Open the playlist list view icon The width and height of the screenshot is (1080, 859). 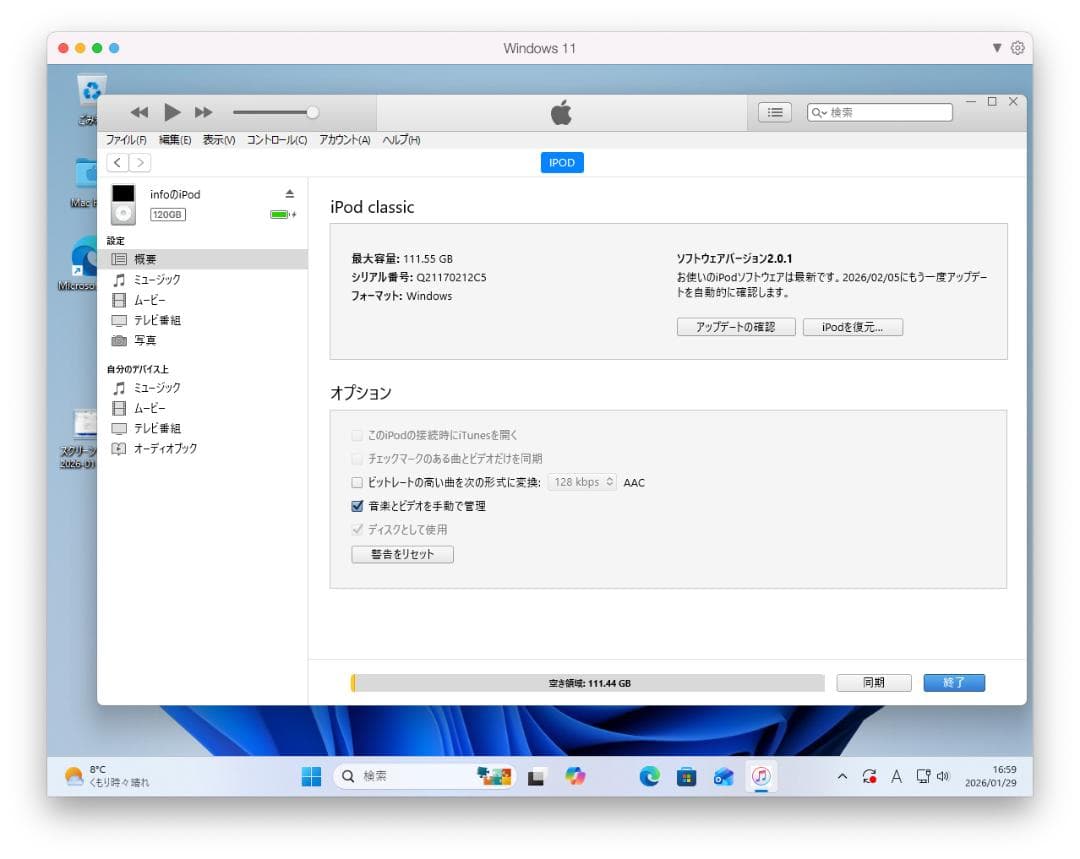[775, 112]
